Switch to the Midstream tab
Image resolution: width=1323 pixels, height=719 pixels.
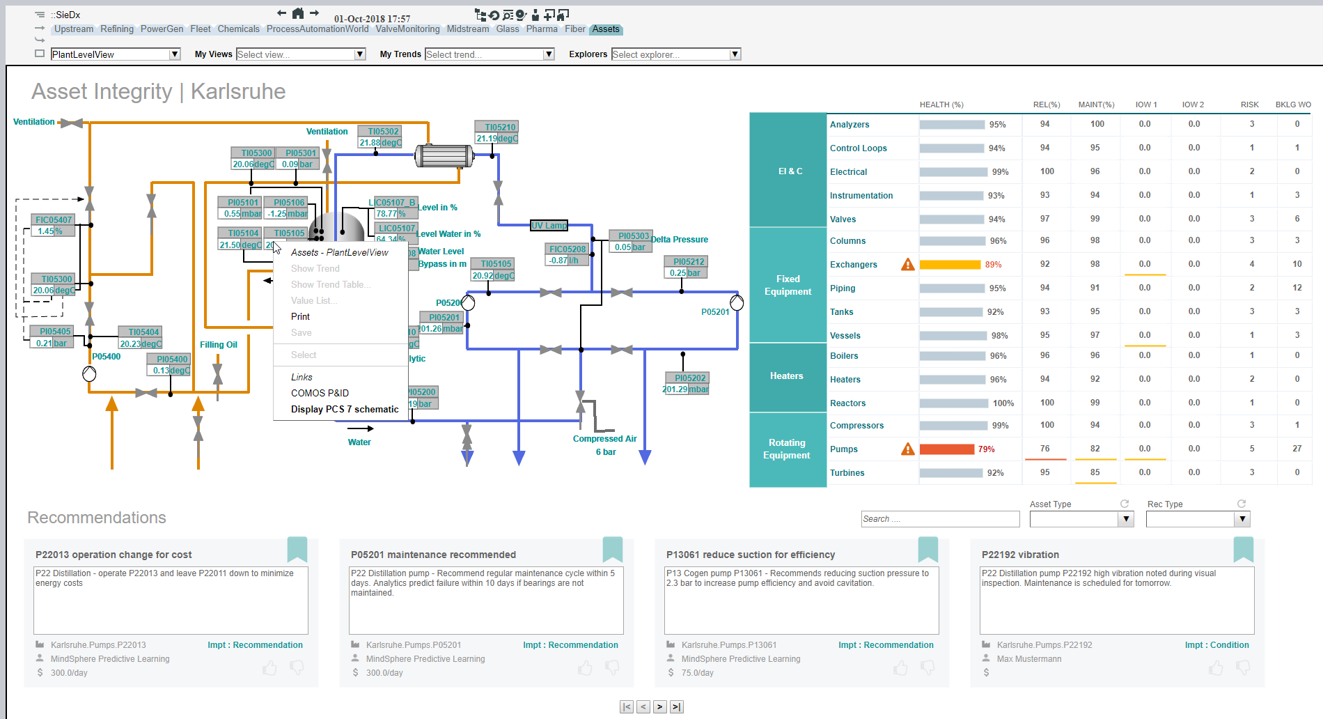(x=468, y=29)
